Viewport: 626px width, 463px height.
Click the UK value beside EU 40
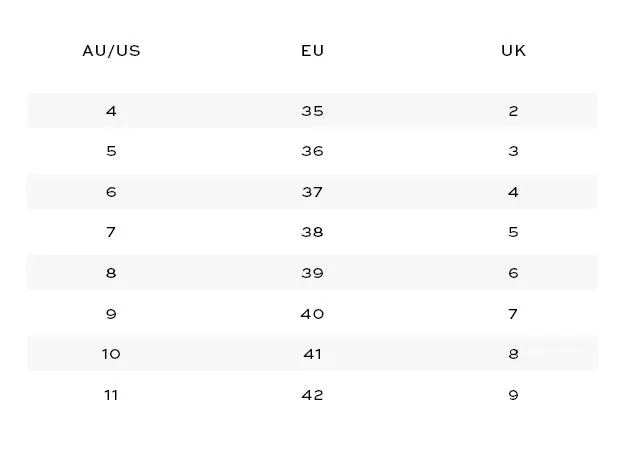point(513,314)
